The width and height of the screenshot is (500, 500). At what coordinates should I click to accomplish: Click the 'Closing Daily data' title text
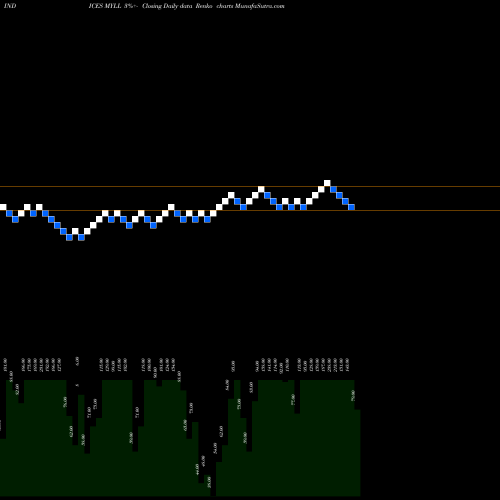click(167, 6)
